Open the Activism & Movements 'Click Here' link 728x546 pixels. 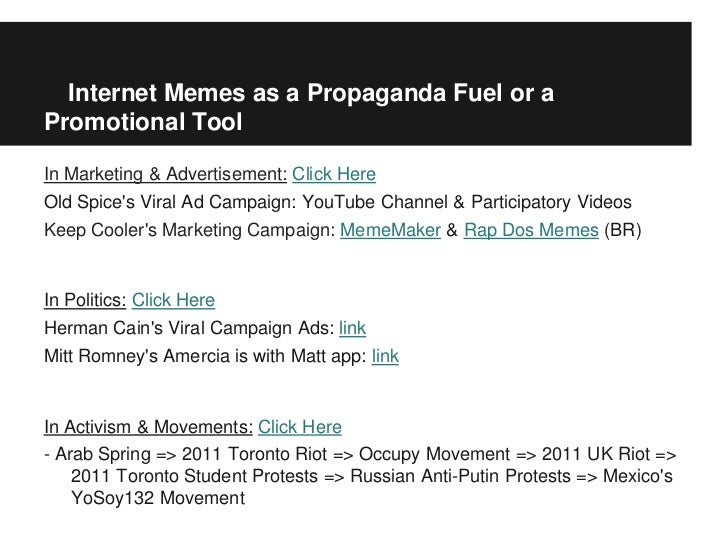[300, 428]
